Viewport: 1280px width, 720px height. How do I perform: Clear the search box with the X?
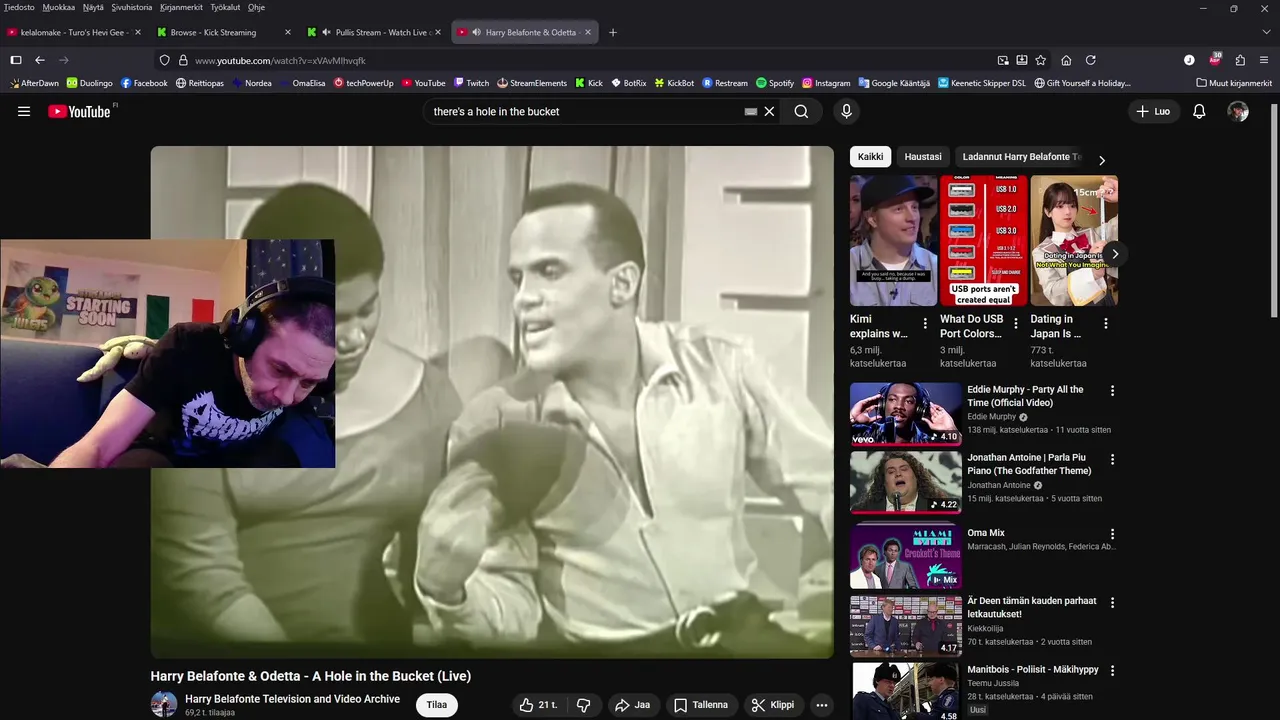pyautogui.click(x=769, y=111)
